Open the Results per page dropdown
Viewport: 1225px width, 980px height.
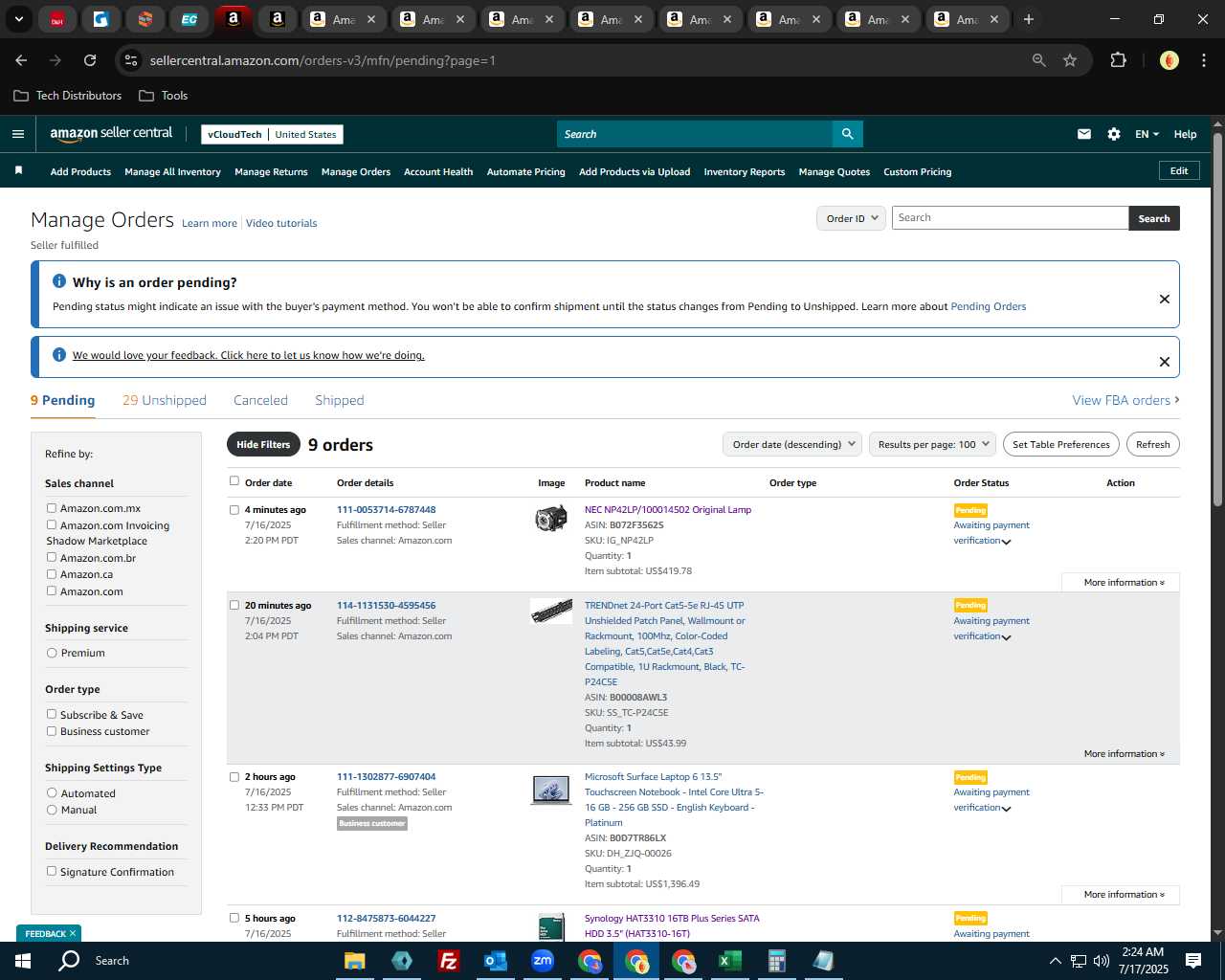[933, 444]
